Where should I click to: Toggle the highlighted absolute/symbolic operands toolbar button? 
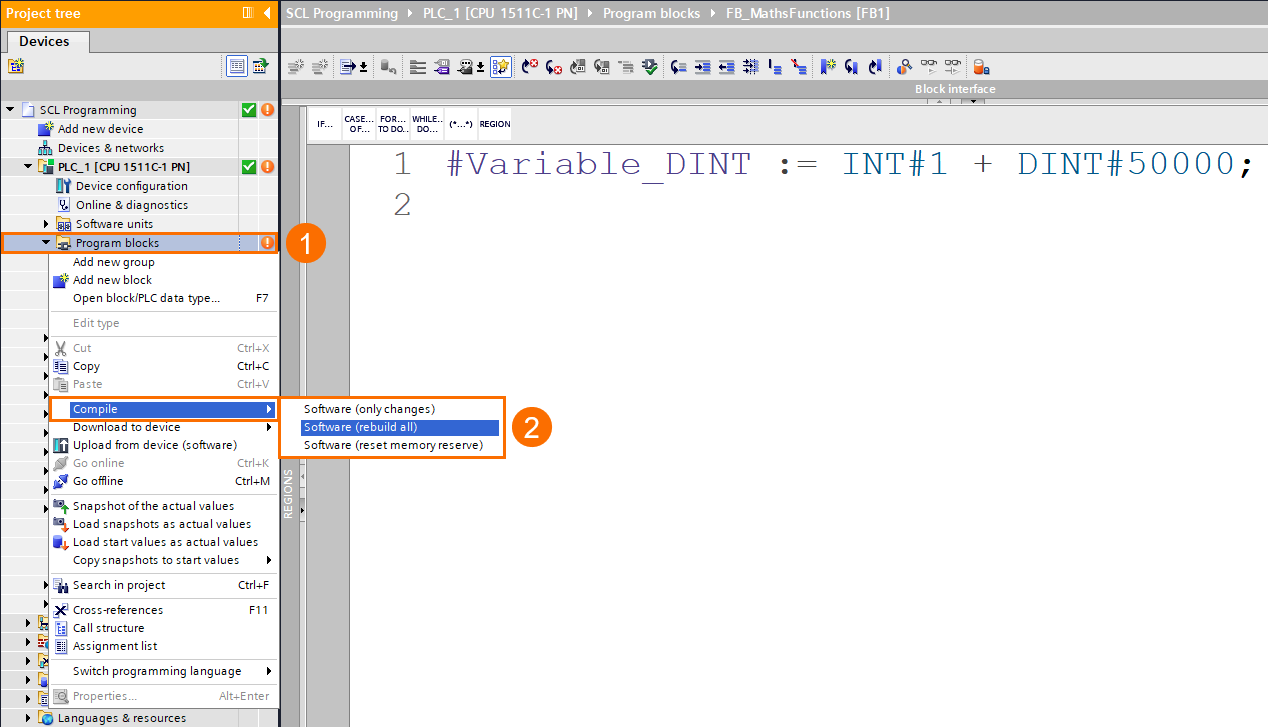[501, 66]
